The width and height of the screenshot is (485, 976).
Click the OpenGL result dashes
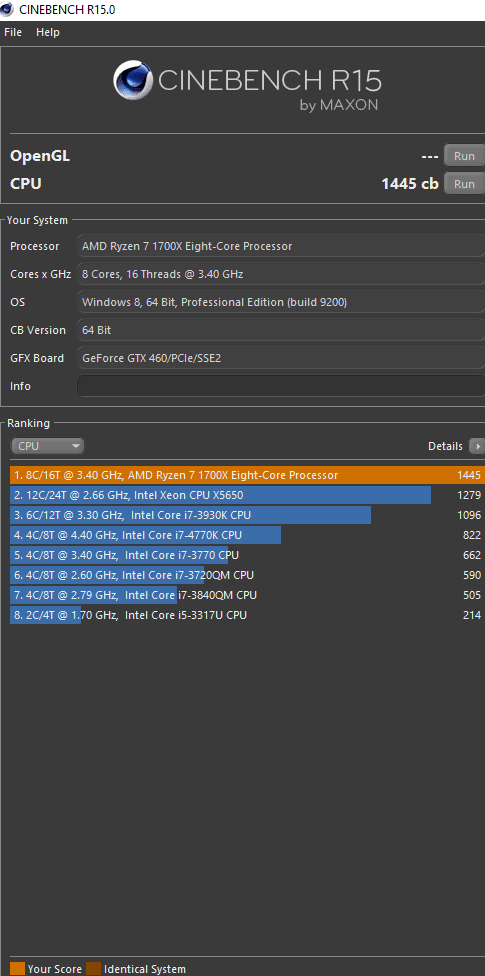pyautogui.click(x=430, y=156)
